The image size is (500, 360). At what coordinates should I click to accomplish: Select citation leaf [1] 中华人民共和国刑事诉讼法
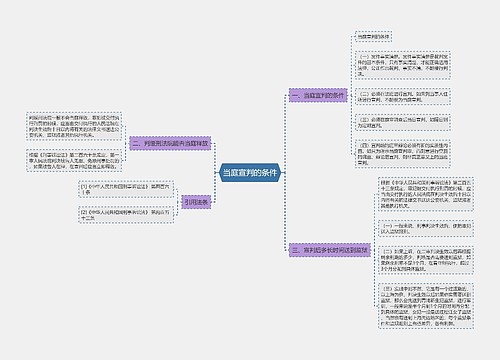click(x=126, y=189)
